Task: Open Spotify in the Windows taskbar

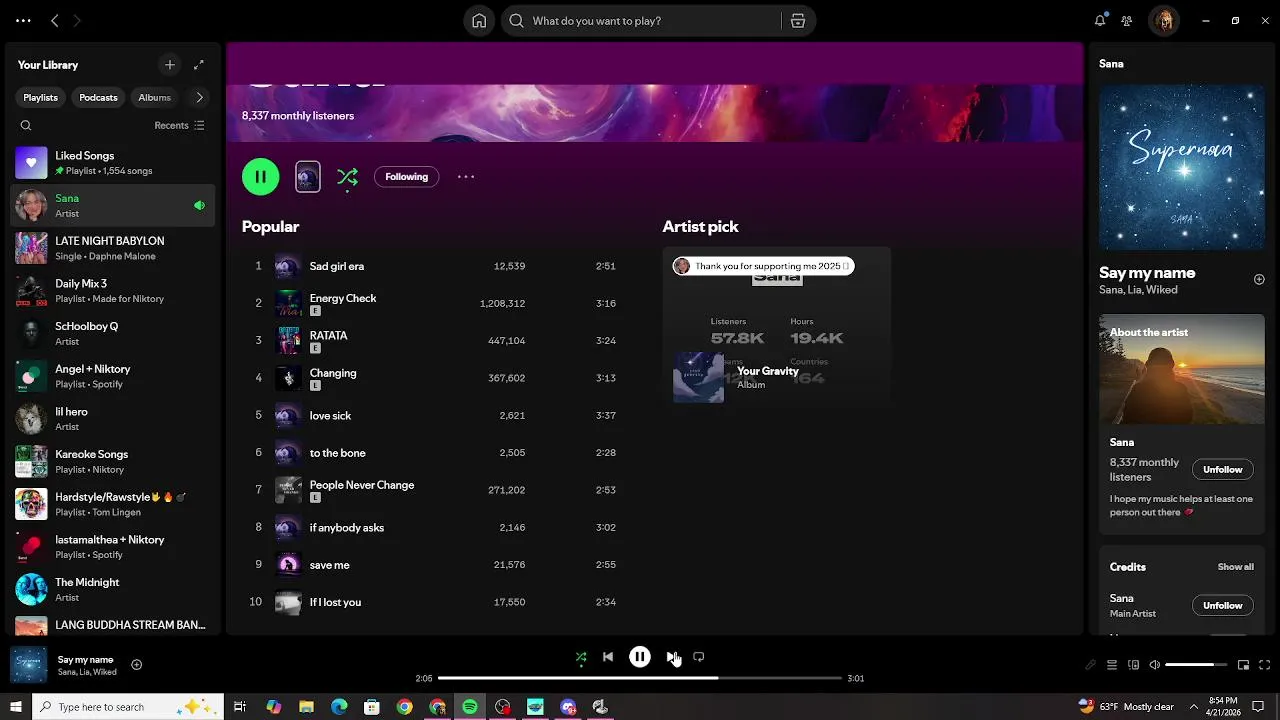Action: coord(470,707)
